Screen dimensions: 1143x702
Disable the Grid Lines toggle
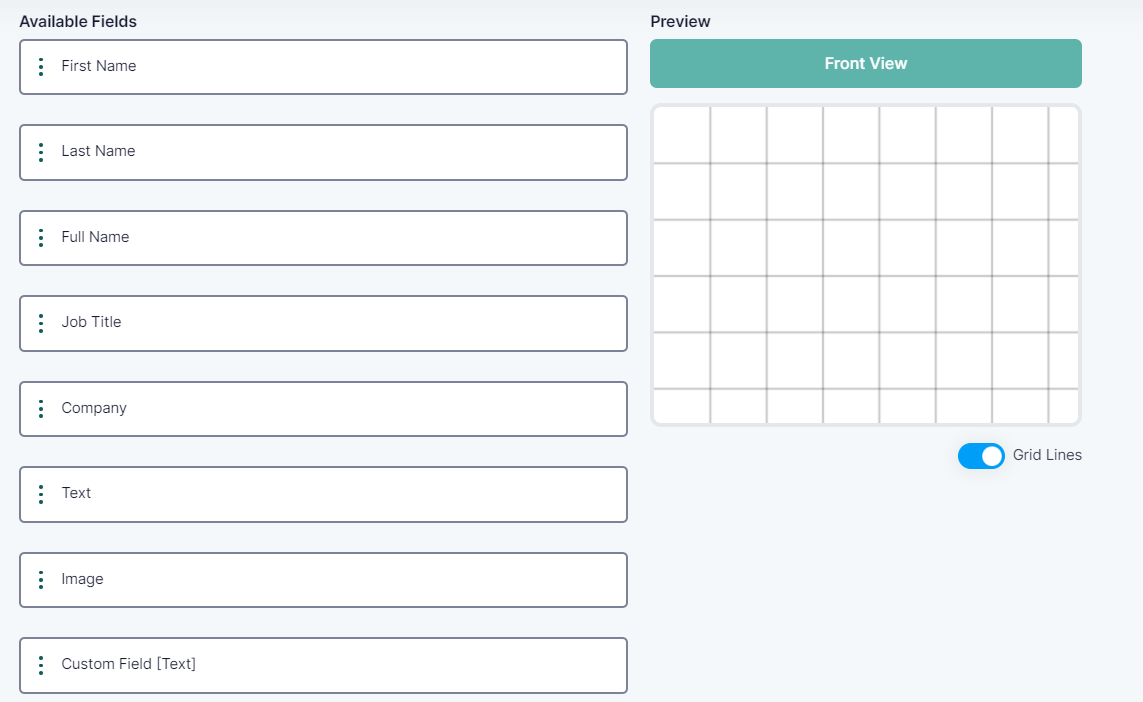click(x=981, y=456)
